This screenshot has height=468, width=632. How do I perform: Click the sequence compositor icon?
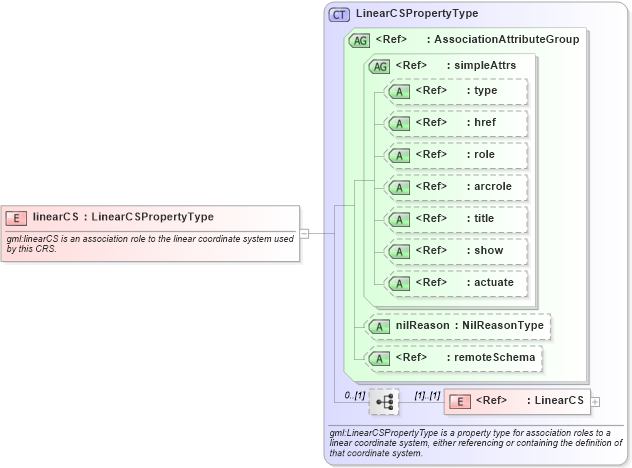(384, 401)
